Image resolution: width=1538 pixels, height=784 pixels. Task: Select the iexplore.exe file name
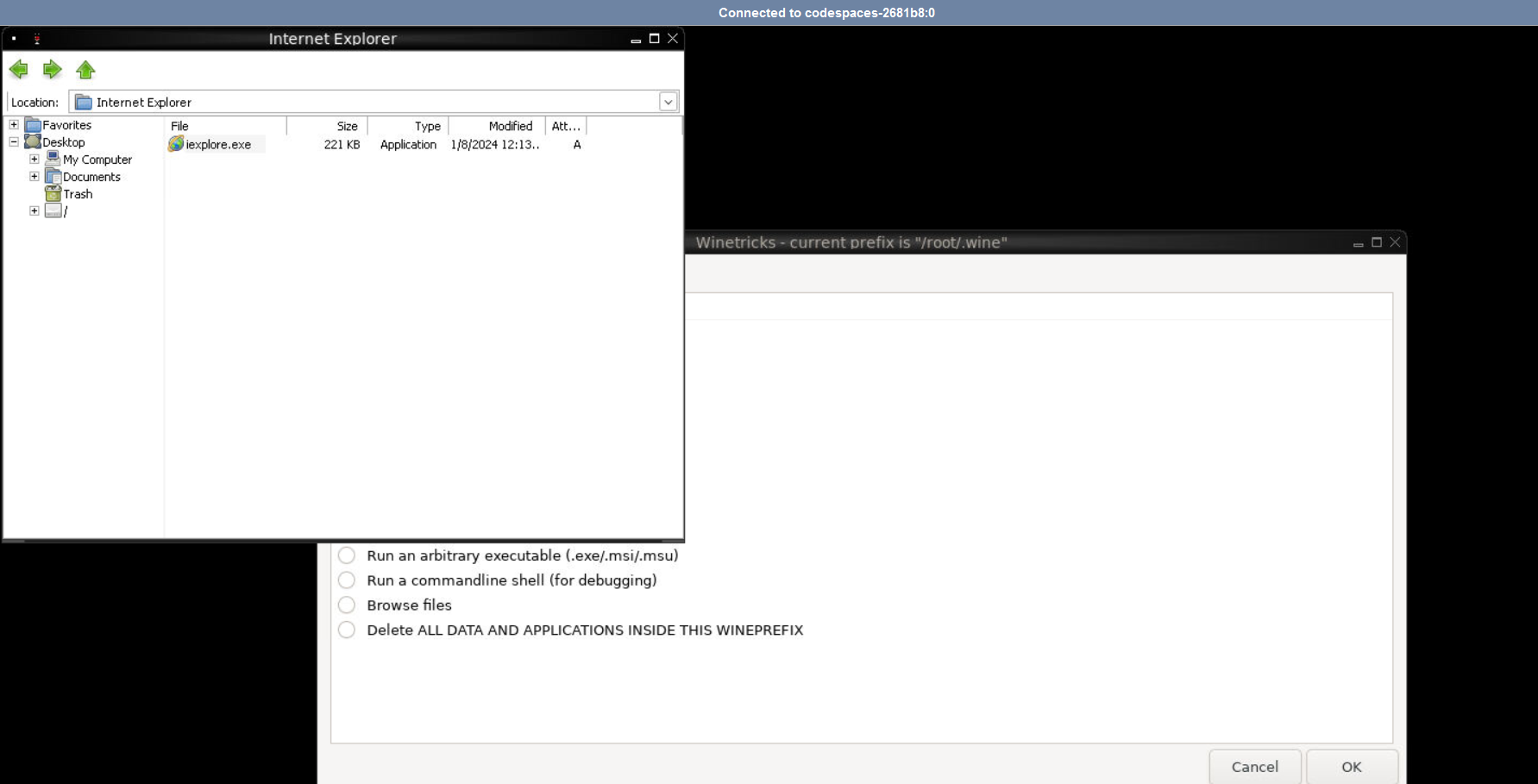[x=218, y=145]
